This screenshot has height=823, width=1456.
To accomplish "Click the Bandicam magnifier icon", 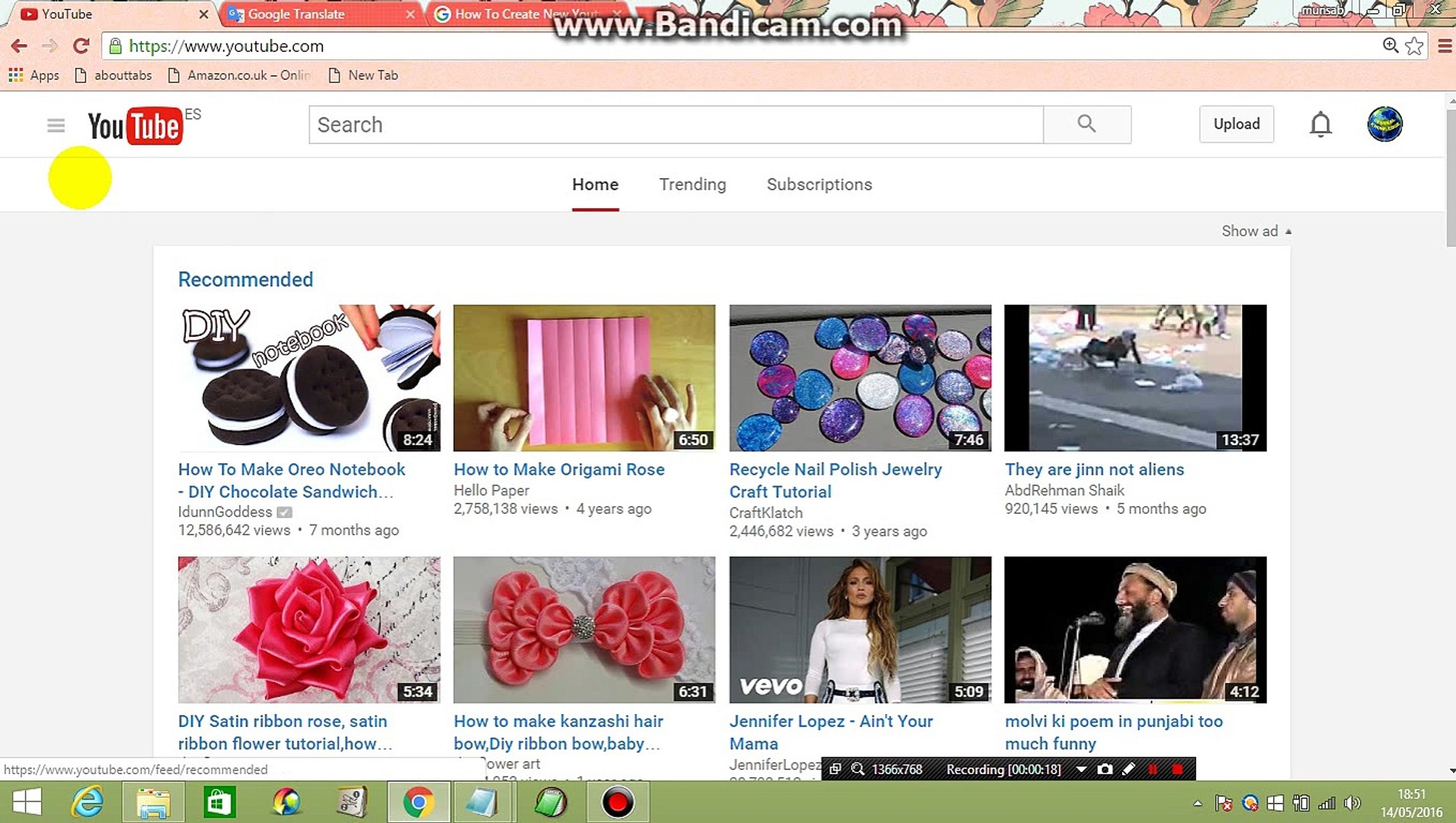I will coord(858,770).
